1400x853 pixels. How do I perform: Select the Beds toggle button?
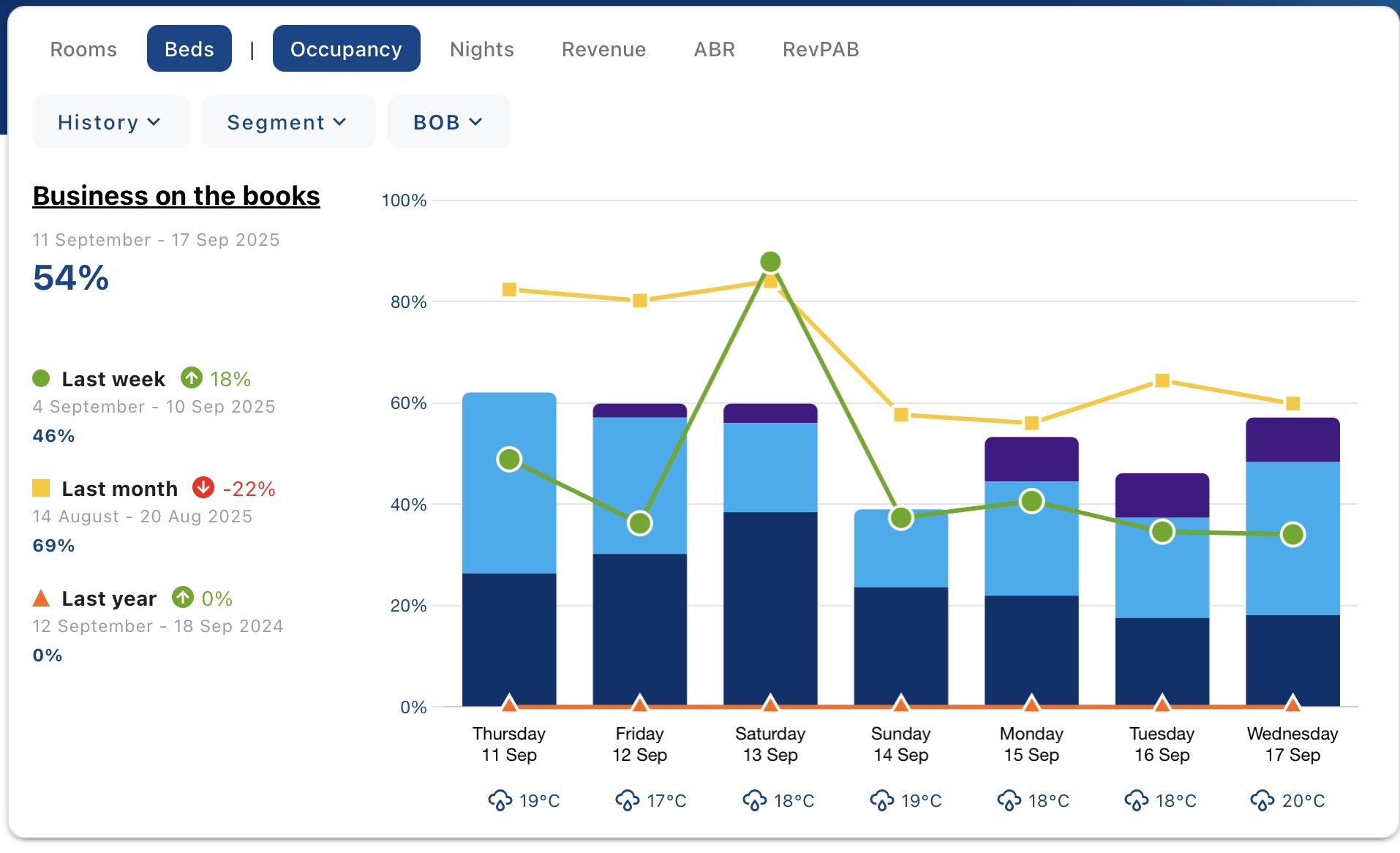(189, 49)
